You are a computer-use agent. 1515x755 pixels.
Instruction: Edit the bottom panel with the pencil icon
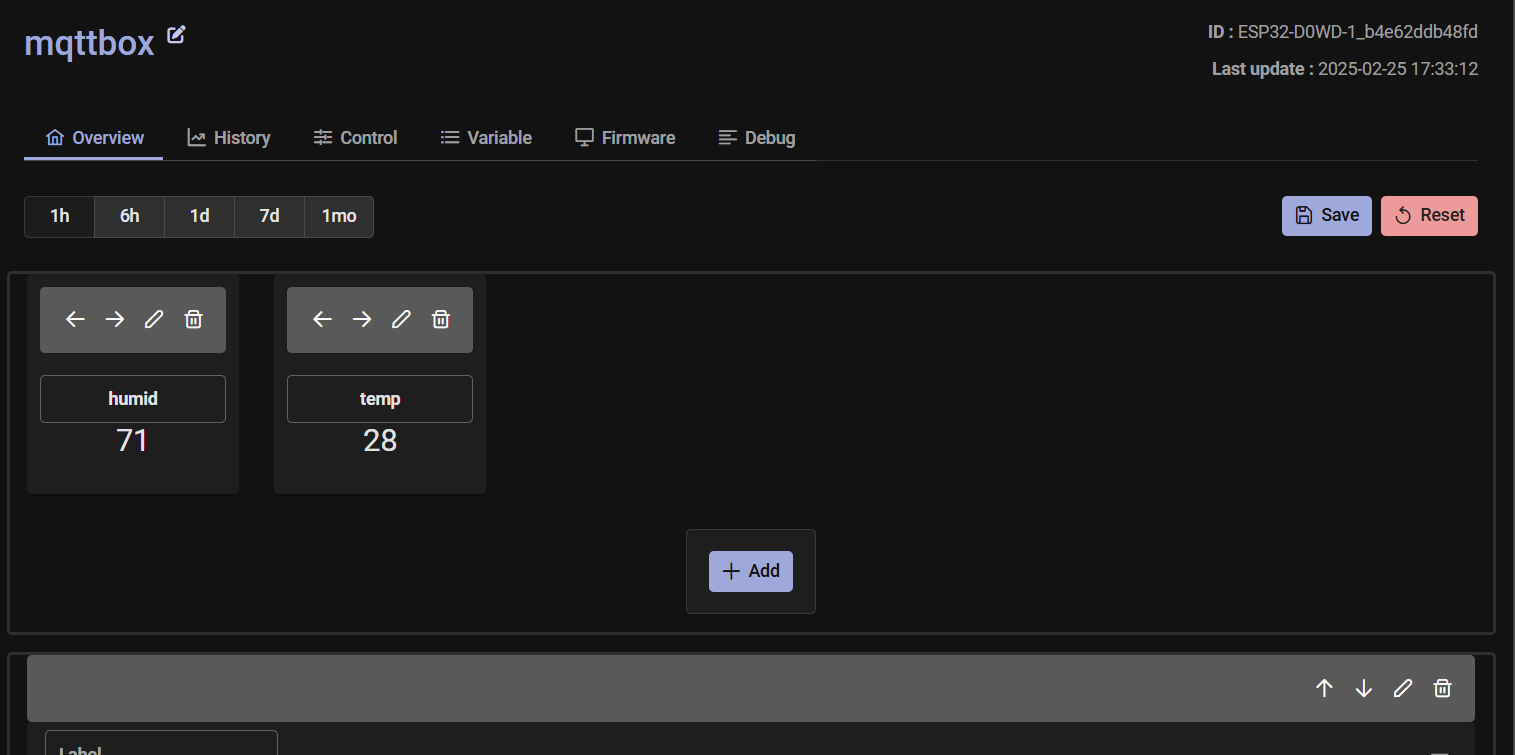[x=1402, y=688]
